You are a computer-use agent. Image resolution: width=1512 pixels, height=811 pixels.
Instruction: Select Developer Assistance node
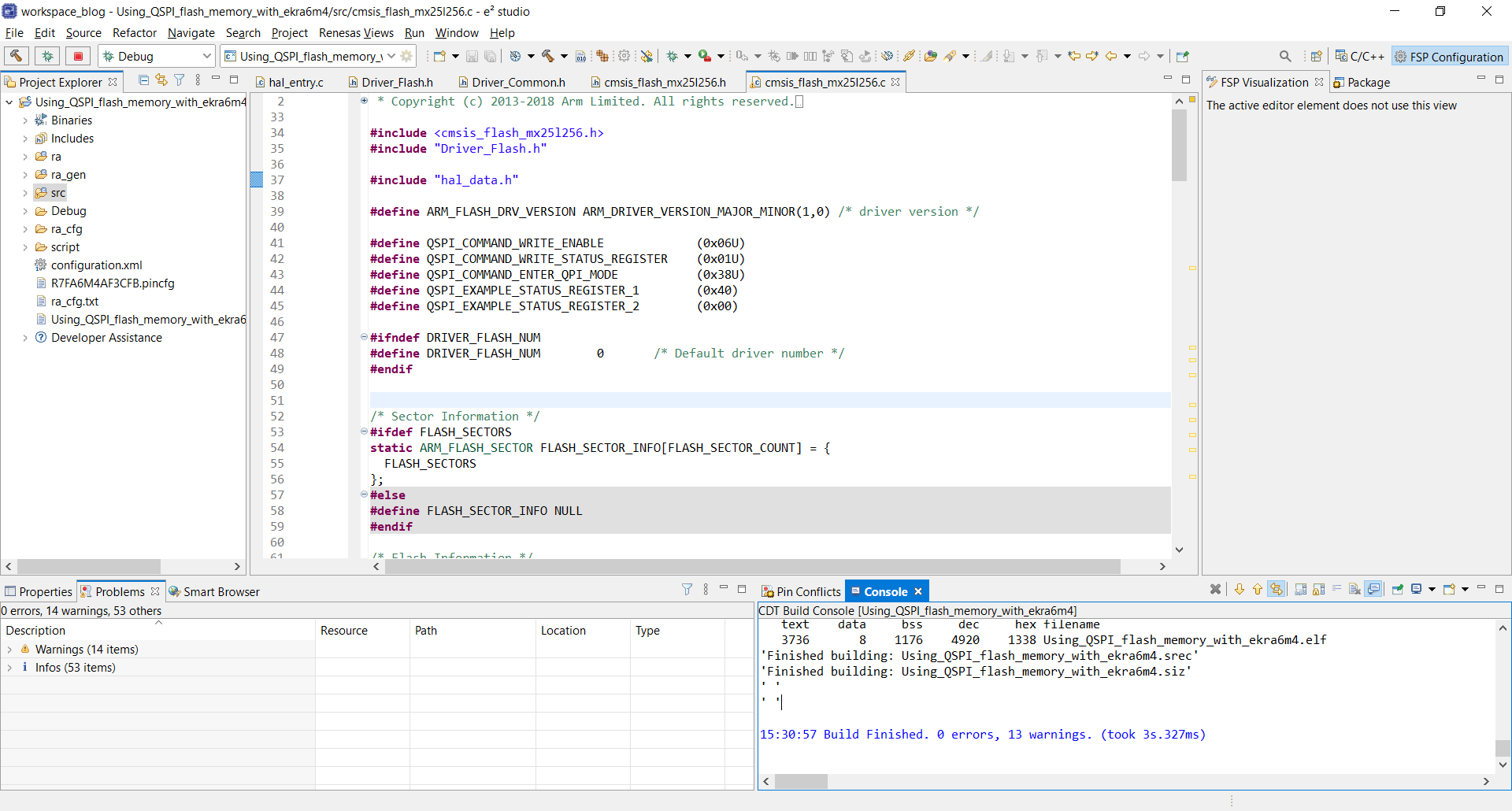point(106,338)
